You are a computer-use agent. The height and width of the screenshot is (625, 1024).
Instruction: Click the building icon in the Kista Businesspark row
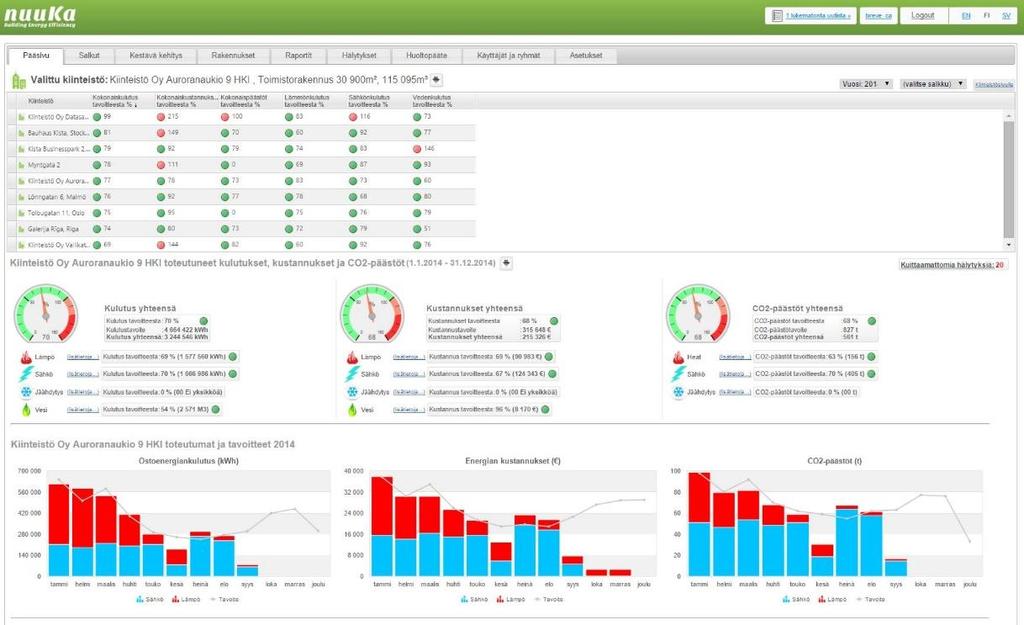[x=22, y=150]
